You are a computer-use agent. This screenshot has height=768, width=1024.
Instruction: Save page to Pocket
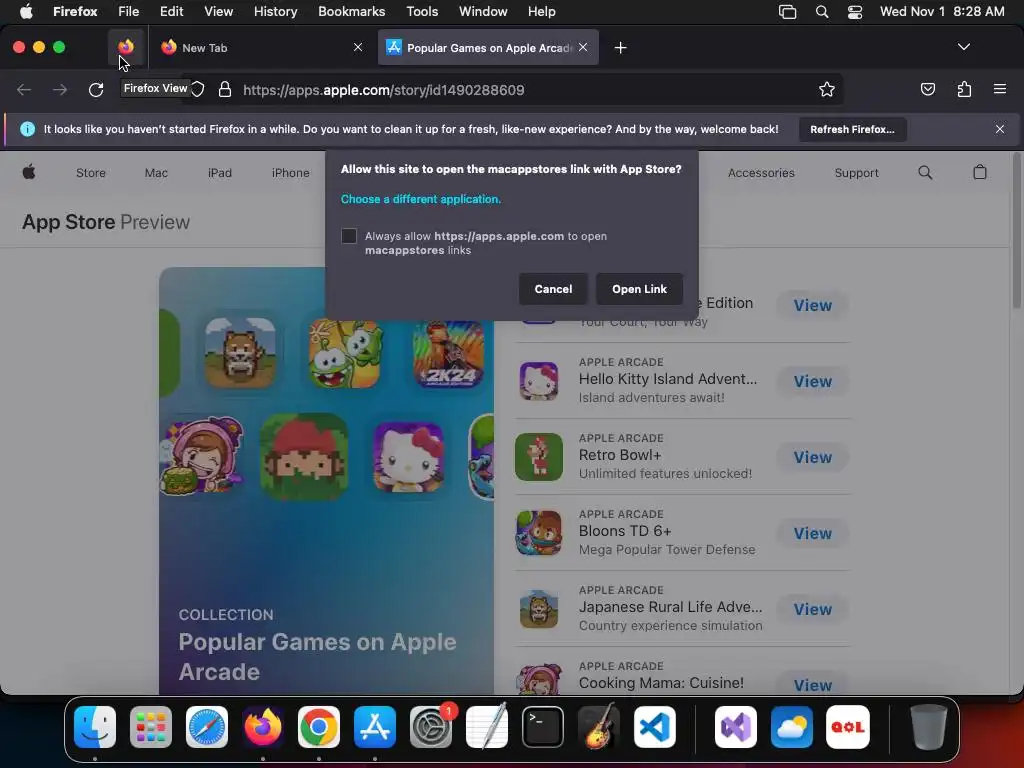coord(927,89)
